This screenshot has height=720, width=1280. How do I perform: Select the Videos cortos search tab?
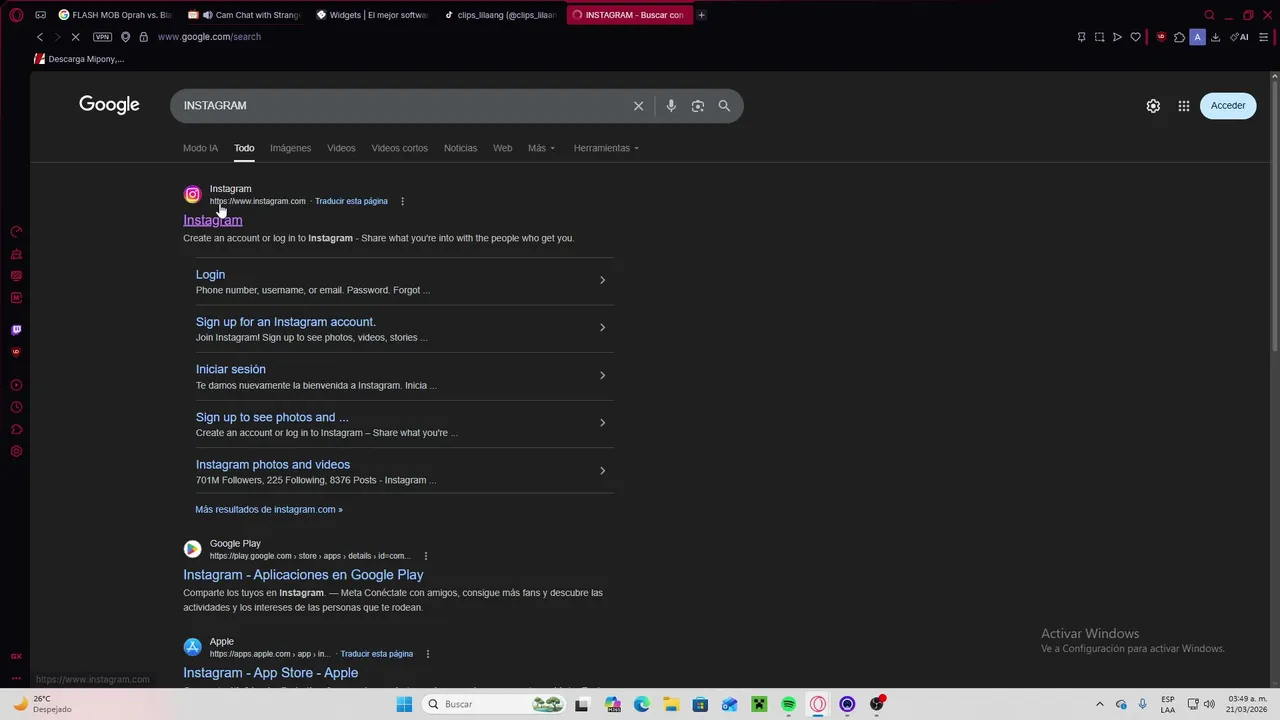(x=399, y=148)
